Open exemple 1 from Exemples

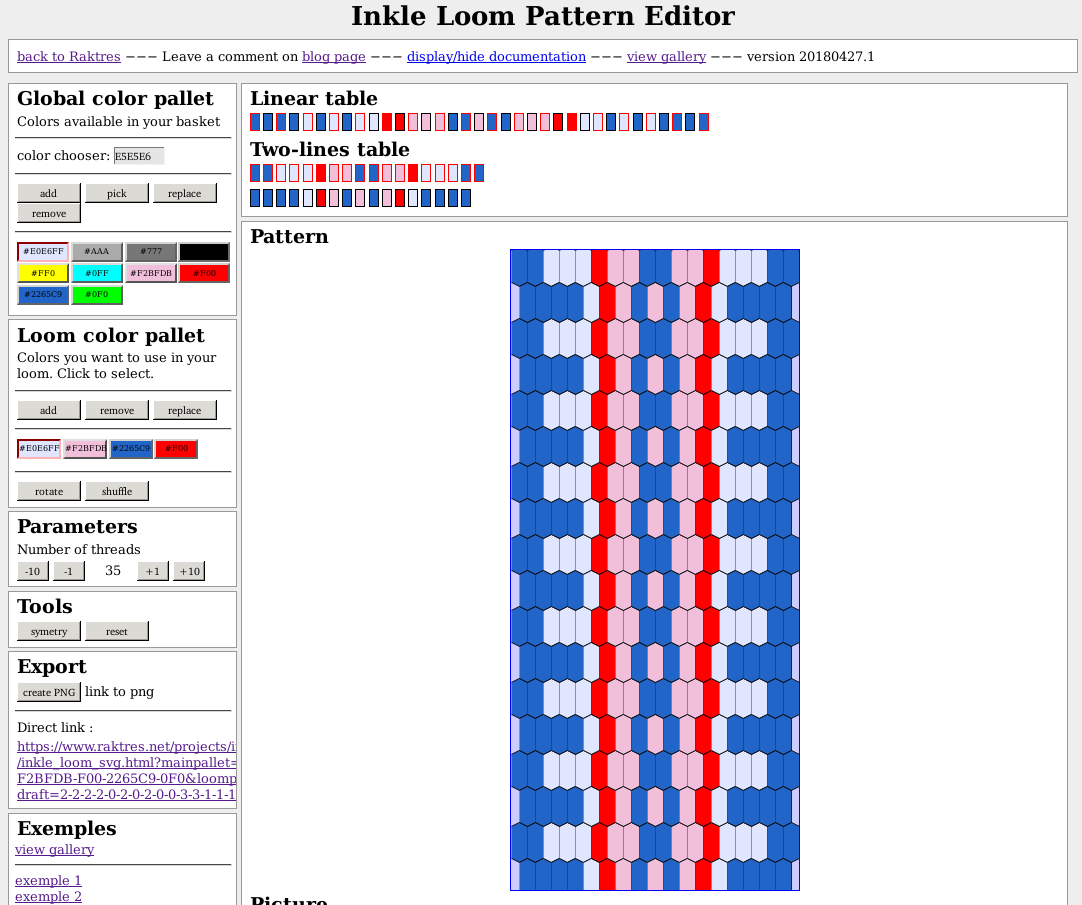[x=48, y=880]
